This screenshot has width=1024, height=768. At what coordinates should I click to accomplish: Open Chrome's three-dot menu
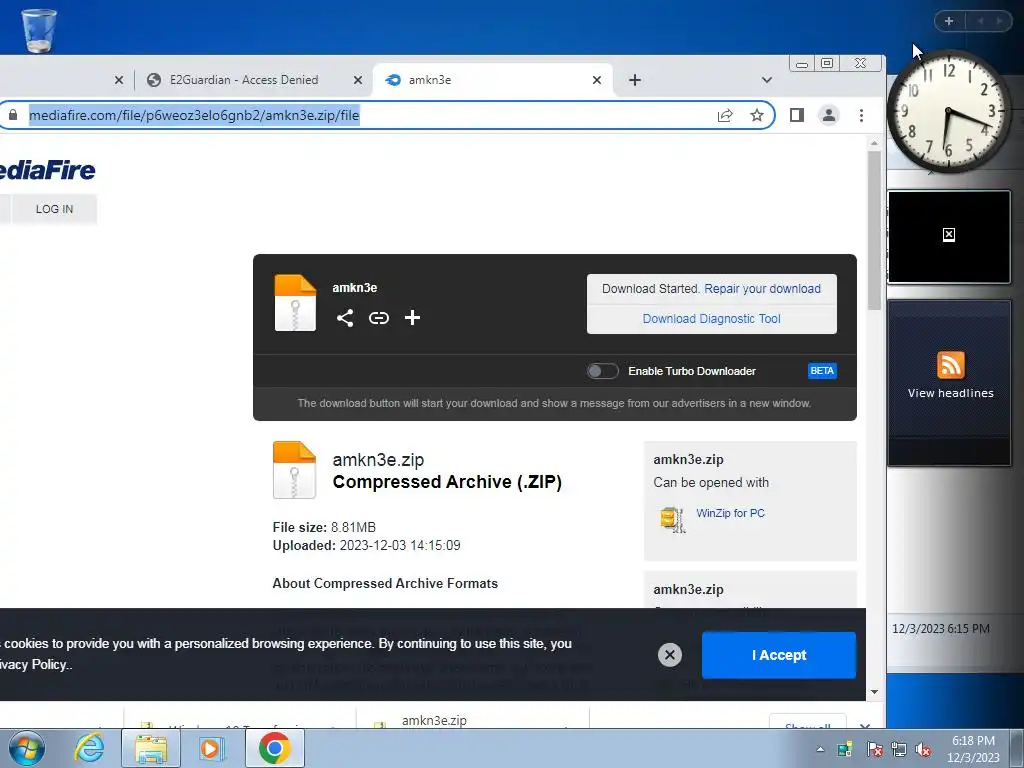click(861, 116)
